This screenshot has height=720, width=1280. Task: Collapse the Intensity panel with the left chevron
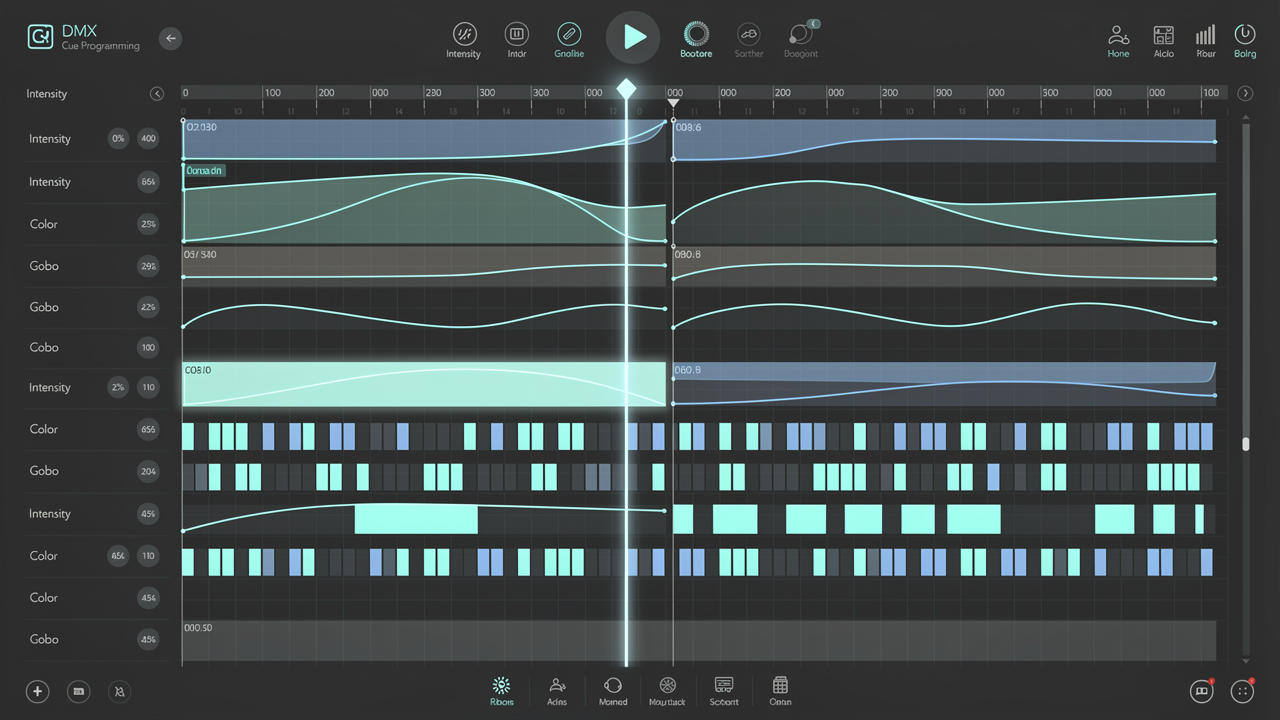point(157,93)
